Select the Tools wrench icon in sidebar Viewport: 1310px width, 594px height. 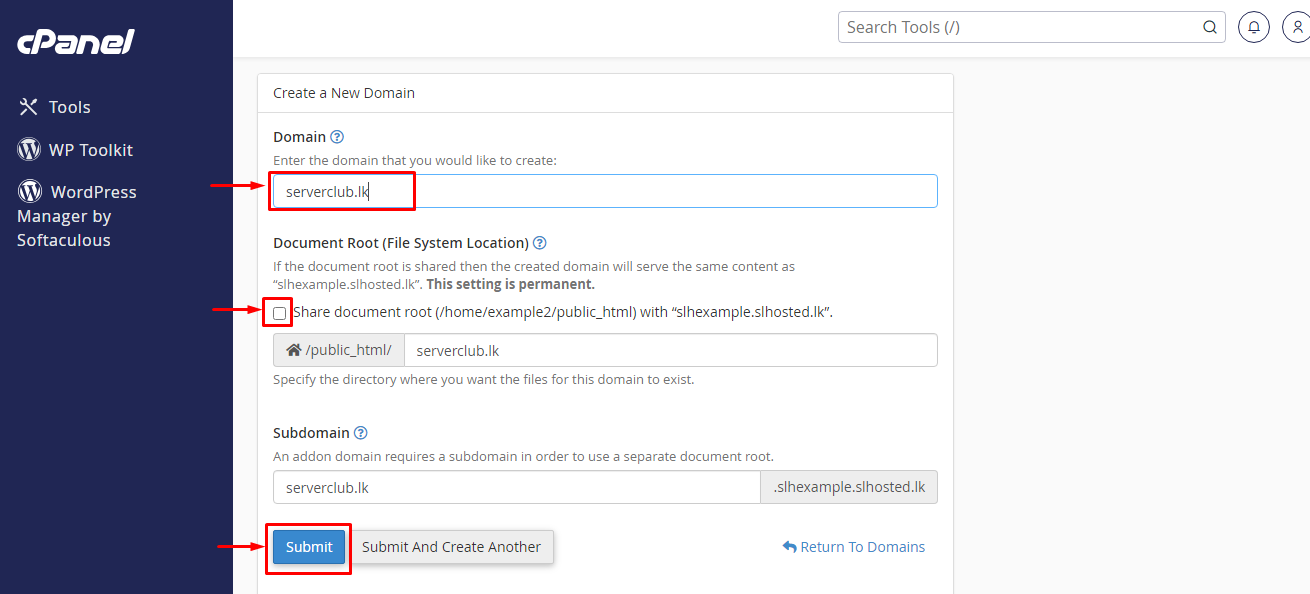point(28,106)
